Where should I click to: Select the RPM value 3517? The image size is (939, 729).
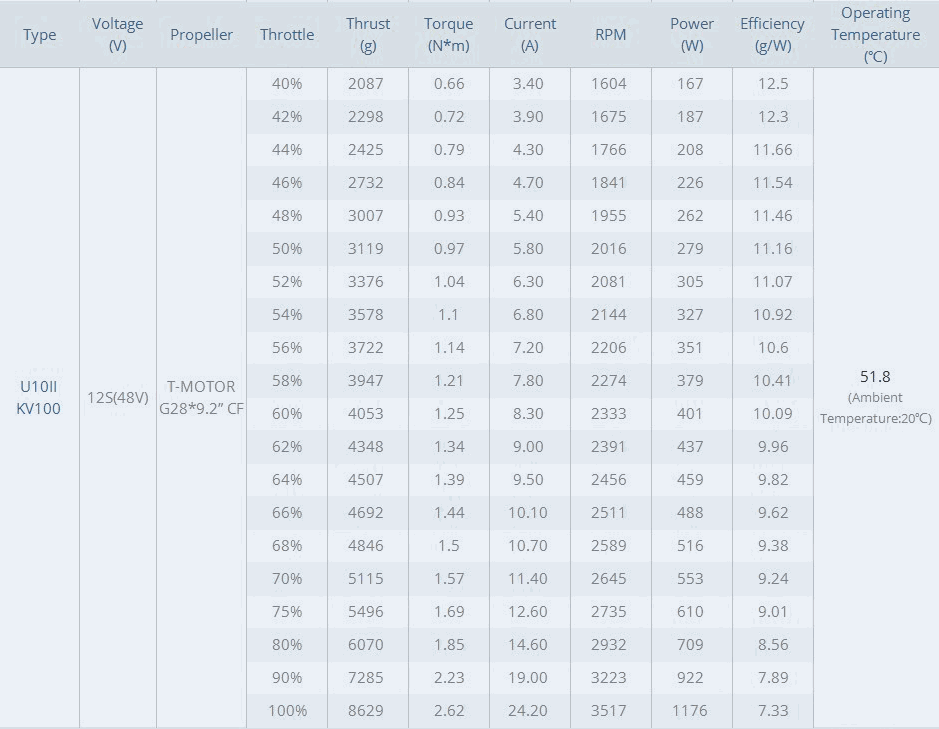click(610, 711)
